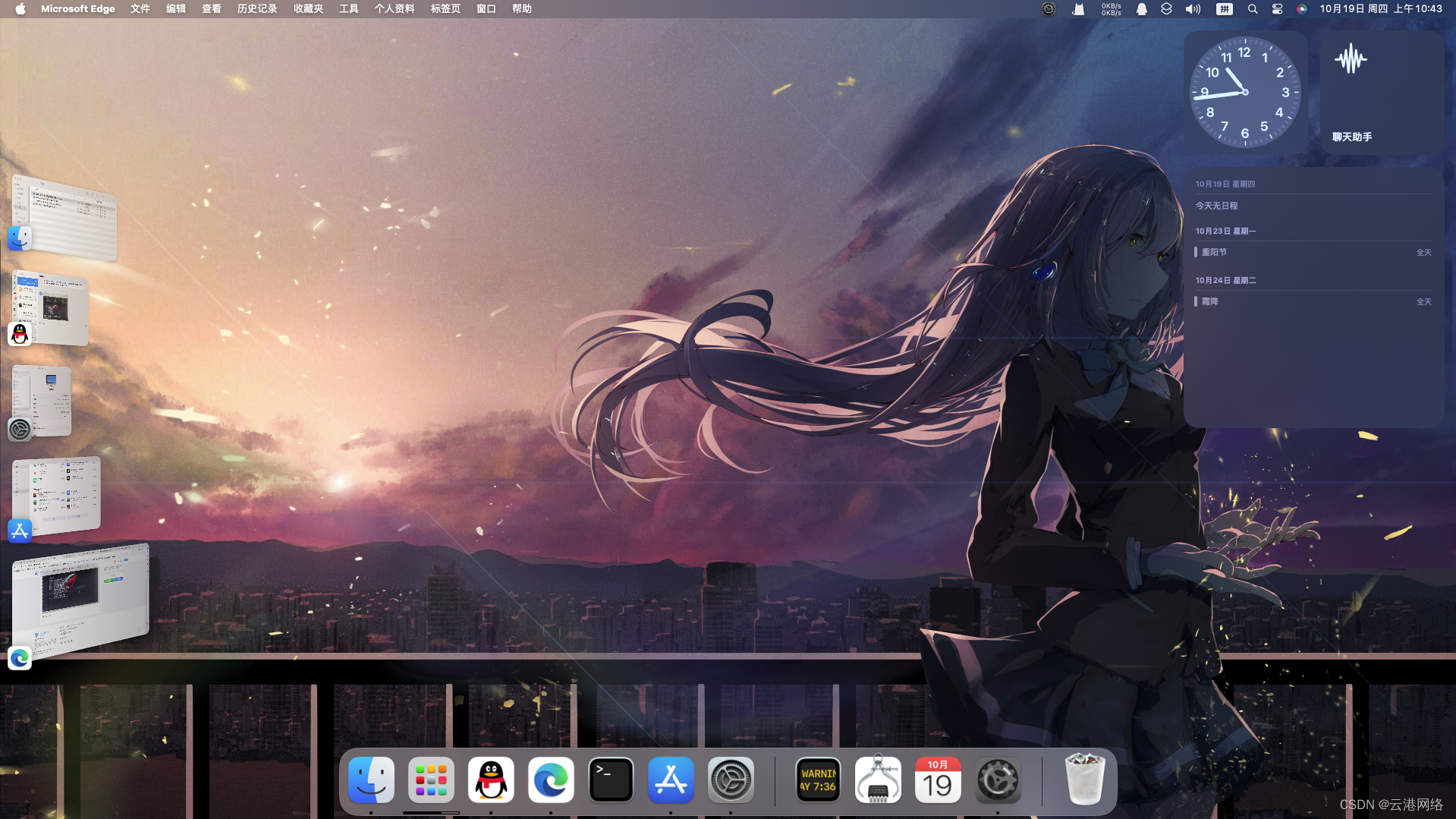Viewport: 1456px width, 819px height.
Task: Open Console app with WARNING icon
Action: point(818,780)
